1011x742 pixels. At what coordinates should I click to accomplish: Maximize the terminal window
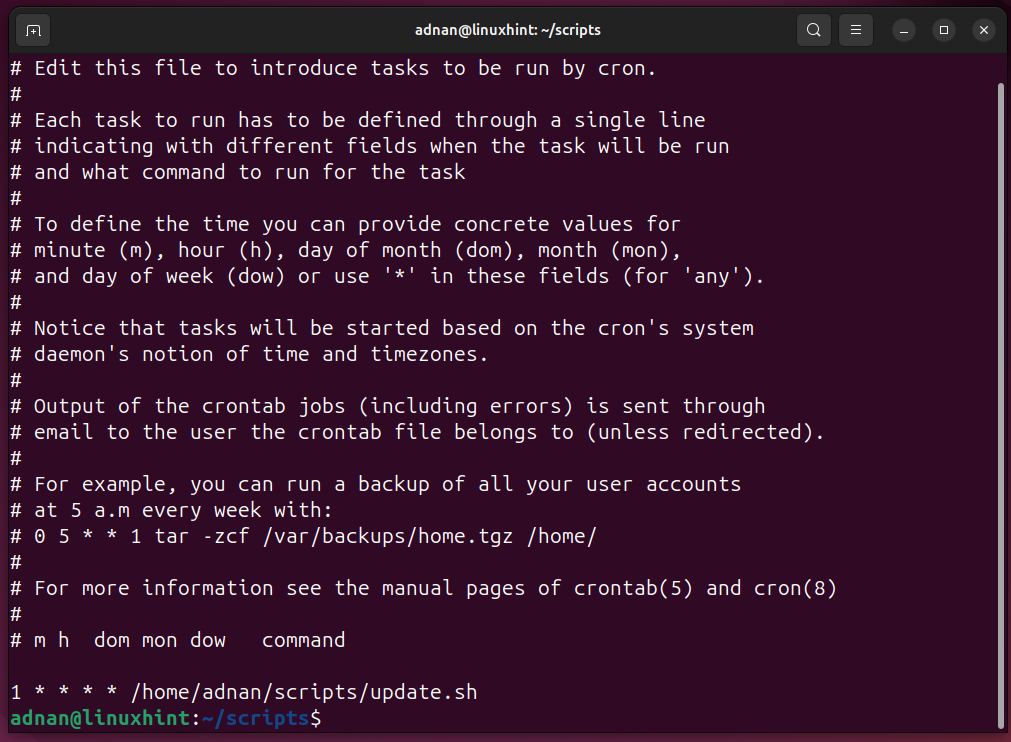pyautogui.click(x=943, y=30)
